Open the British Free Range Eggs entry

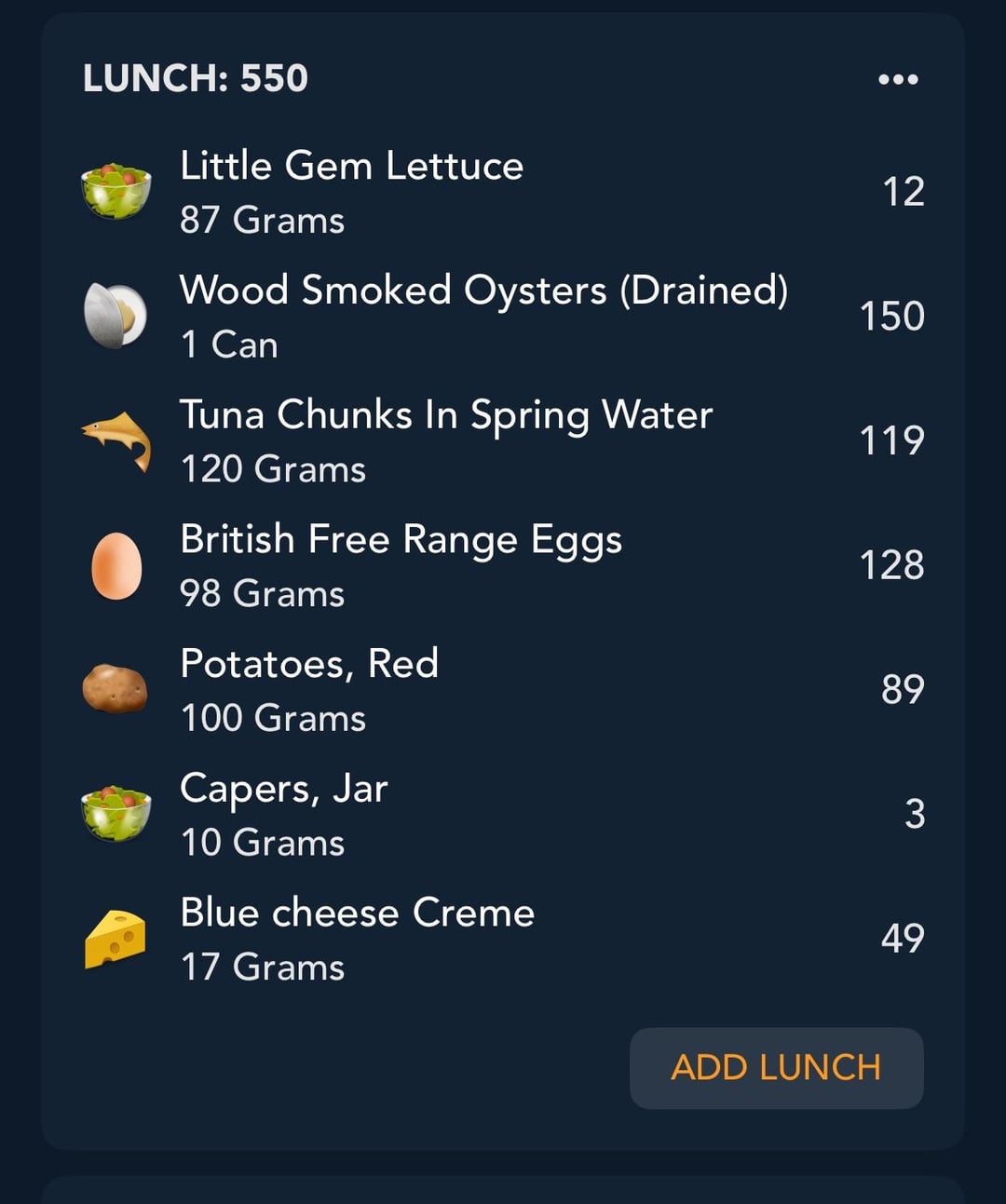pos(503,565)
